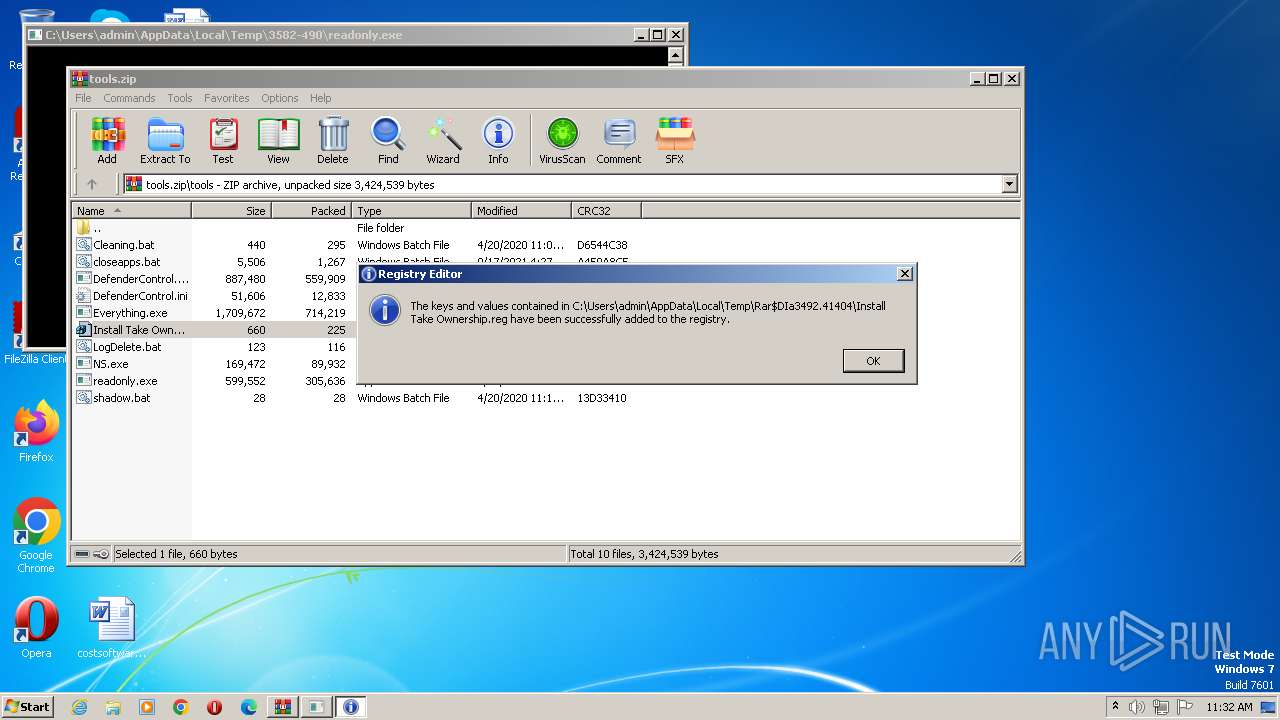Sort by Type column header

411,211
